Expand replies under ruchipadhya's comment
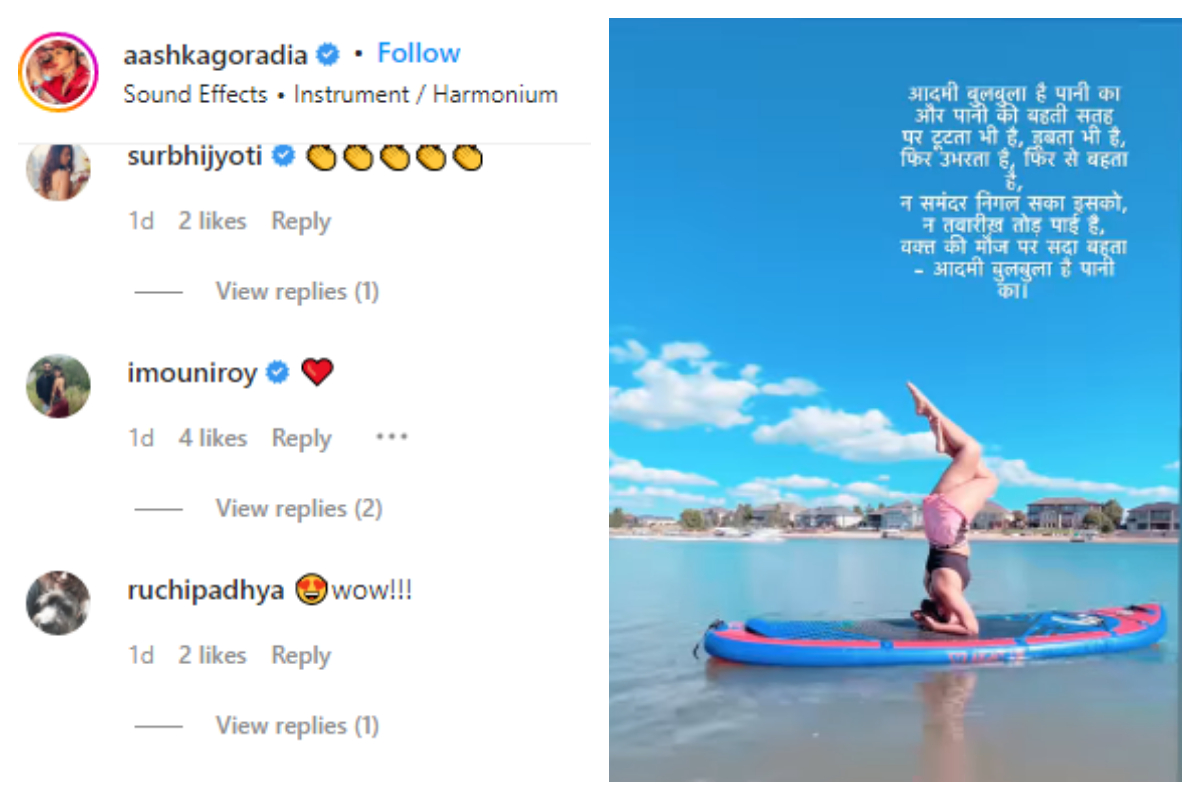 [297, 726]
